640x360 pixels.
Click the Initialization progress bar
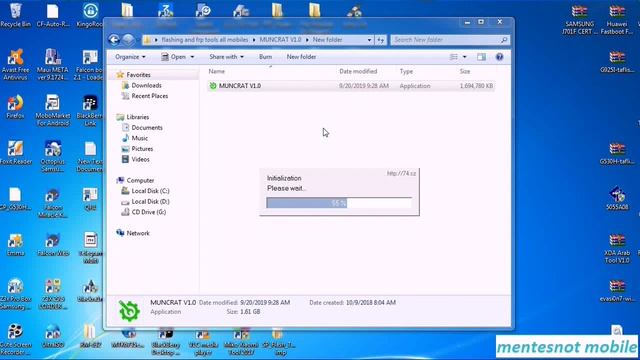(x=339, y=202)
